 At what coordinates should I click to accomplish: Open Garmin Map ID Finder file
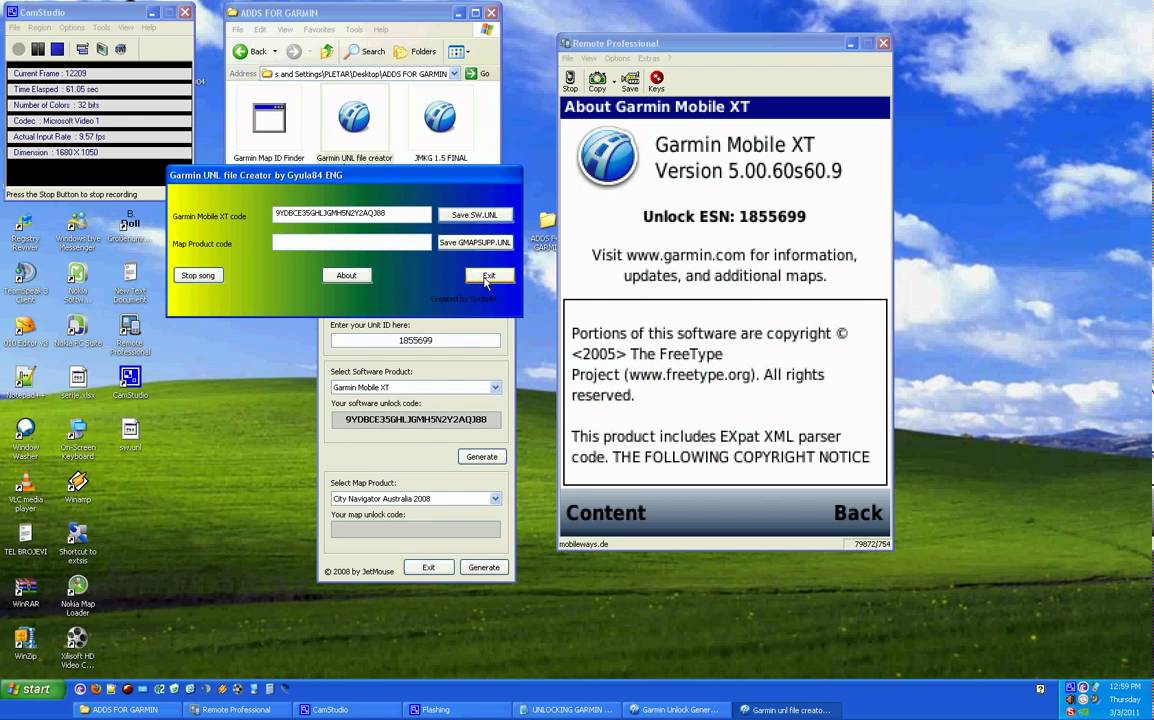(x=269, y=125)
